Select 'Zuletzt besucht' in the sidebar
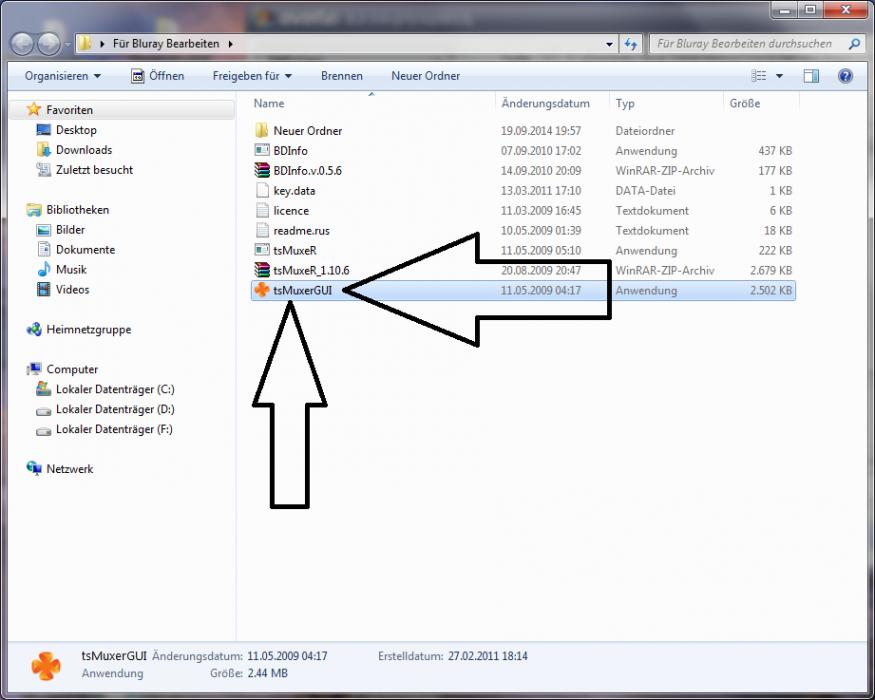The width and height of the screenshot is (875, 700). coord(94,170)
